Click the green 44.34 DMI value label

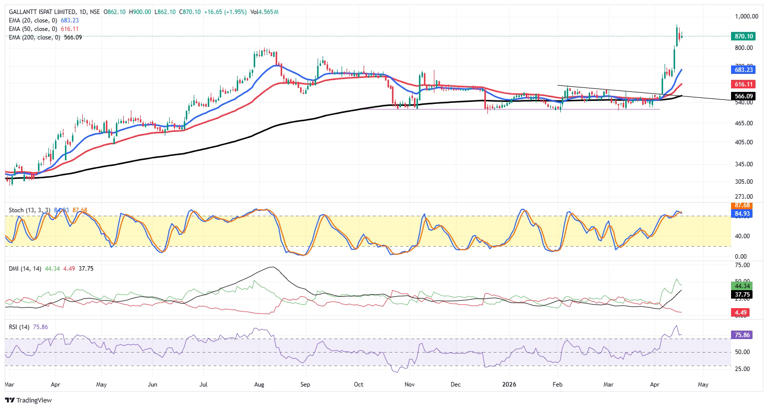pos(742,286)
